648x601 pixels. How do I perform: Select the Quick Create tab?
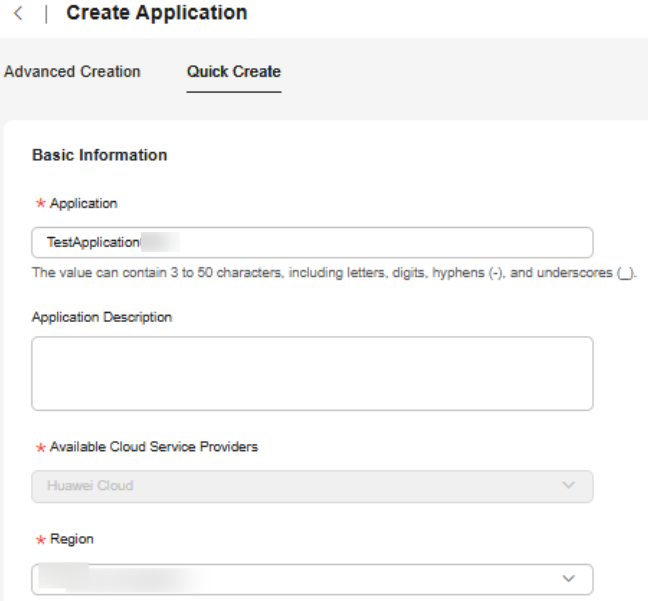[x=234, y=72]
